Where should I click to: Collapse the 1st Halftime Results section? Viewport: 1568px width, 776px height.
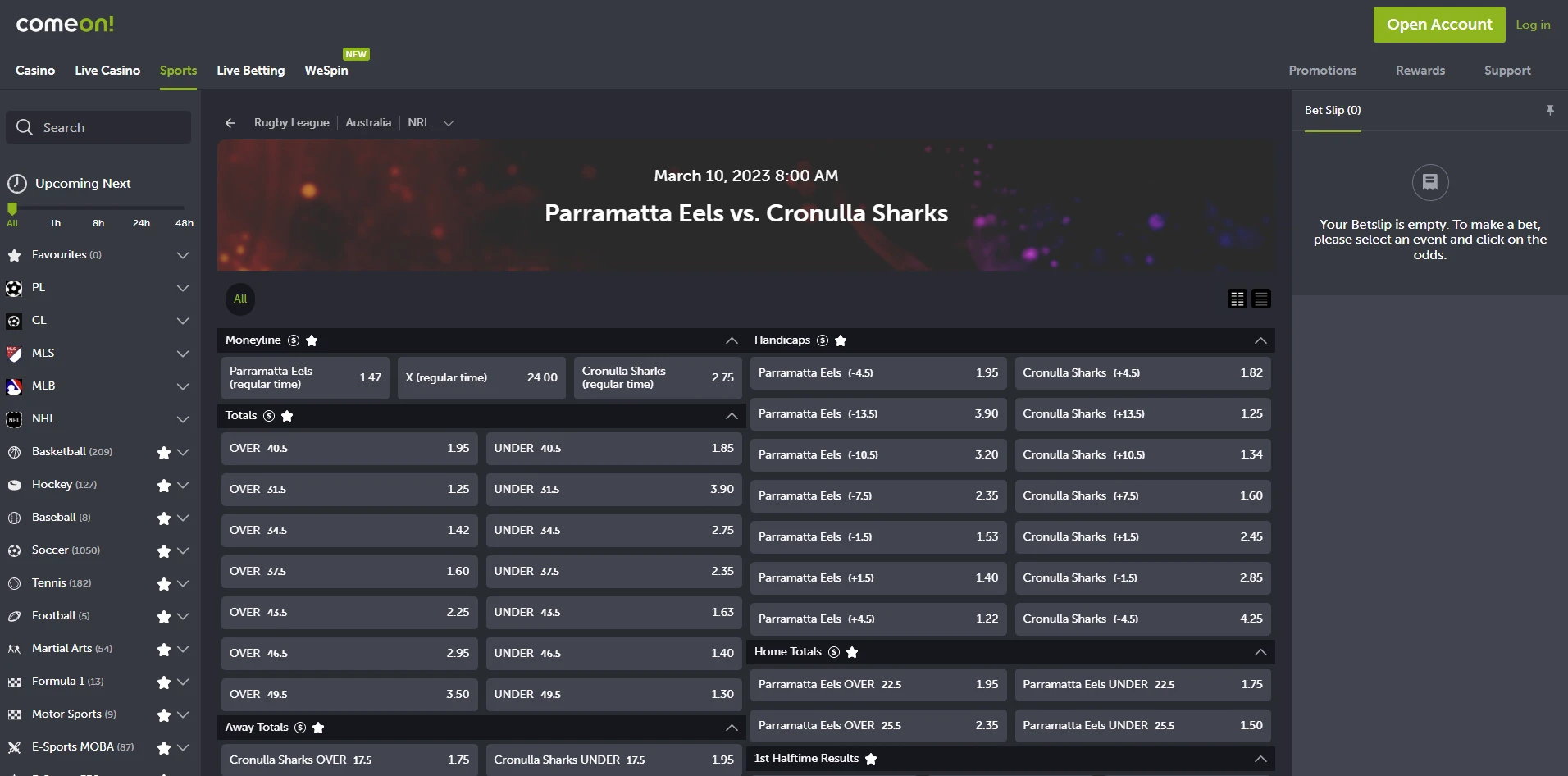pos(1260,759)
